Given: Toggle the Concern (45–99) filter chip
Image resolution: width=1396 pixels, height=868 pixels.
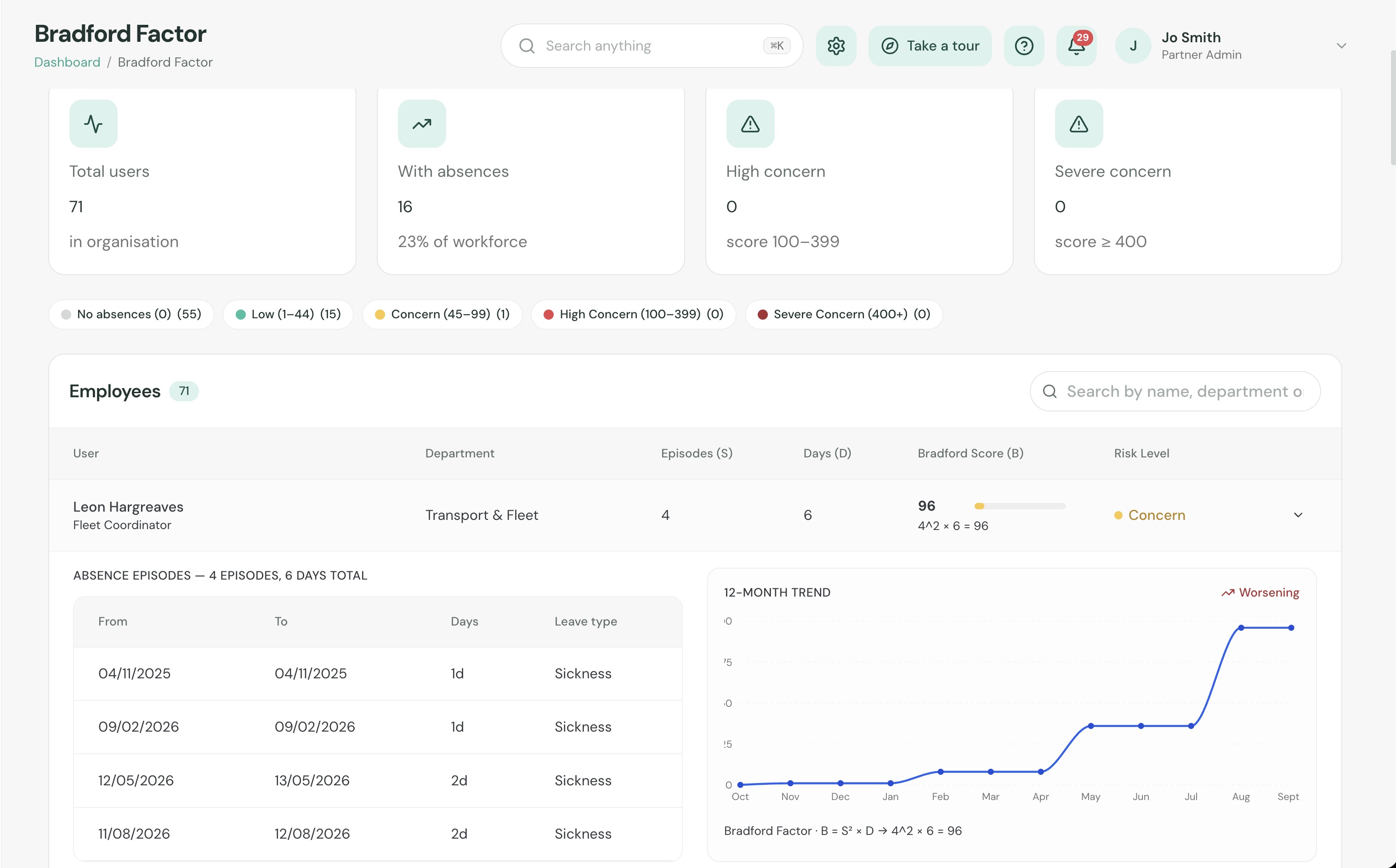Looking at the screenshot, I should 442,314.
